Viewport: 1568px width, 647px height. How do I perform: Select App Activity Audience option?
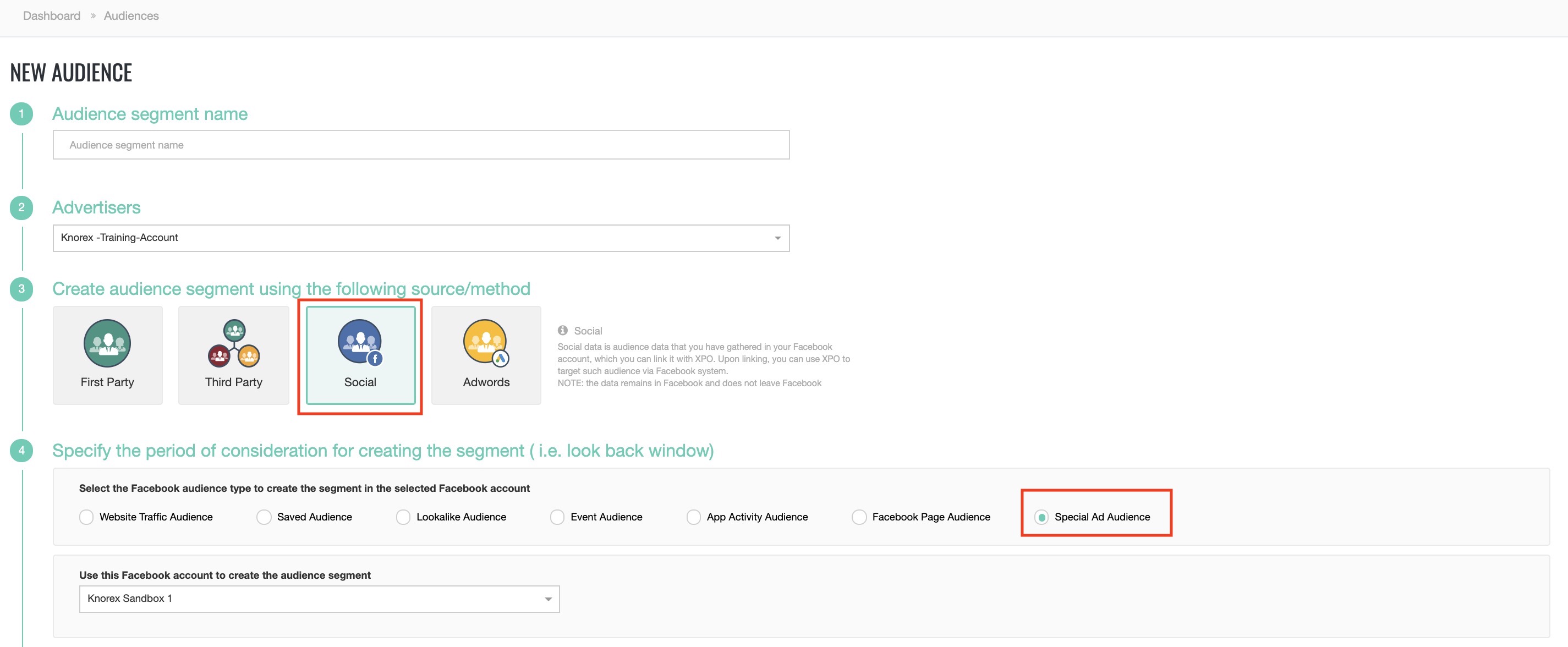(693, 517)
